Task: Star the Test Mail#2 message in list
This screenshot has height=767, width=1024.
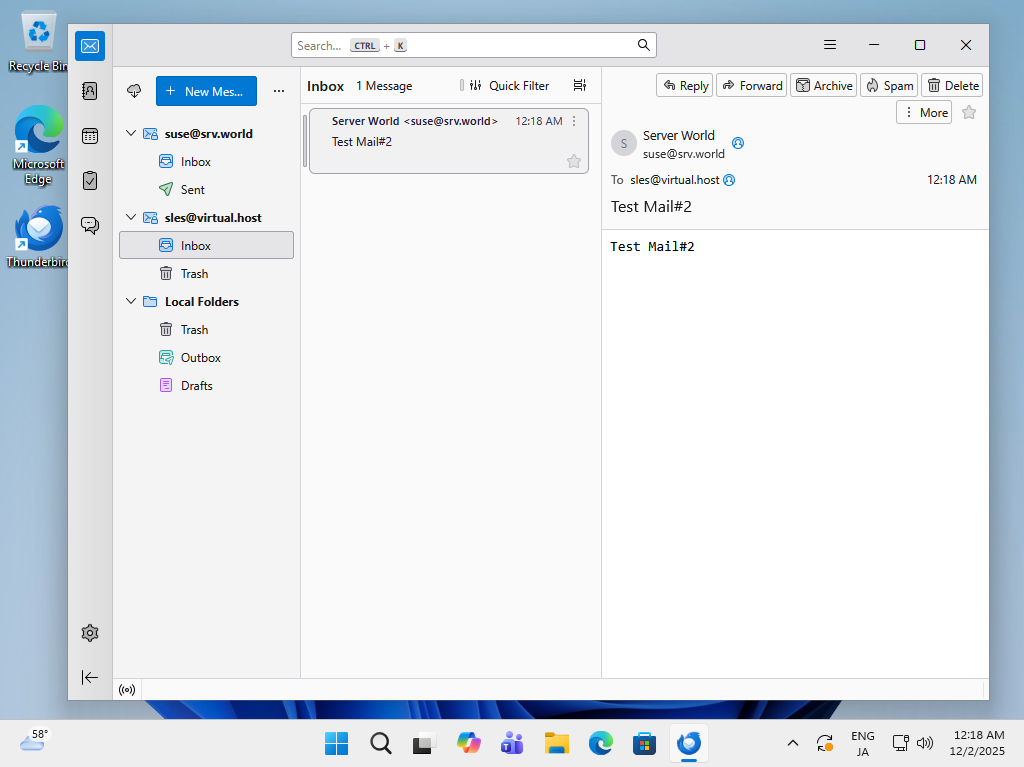Action: pyautogui.click(x=574, y=161)
